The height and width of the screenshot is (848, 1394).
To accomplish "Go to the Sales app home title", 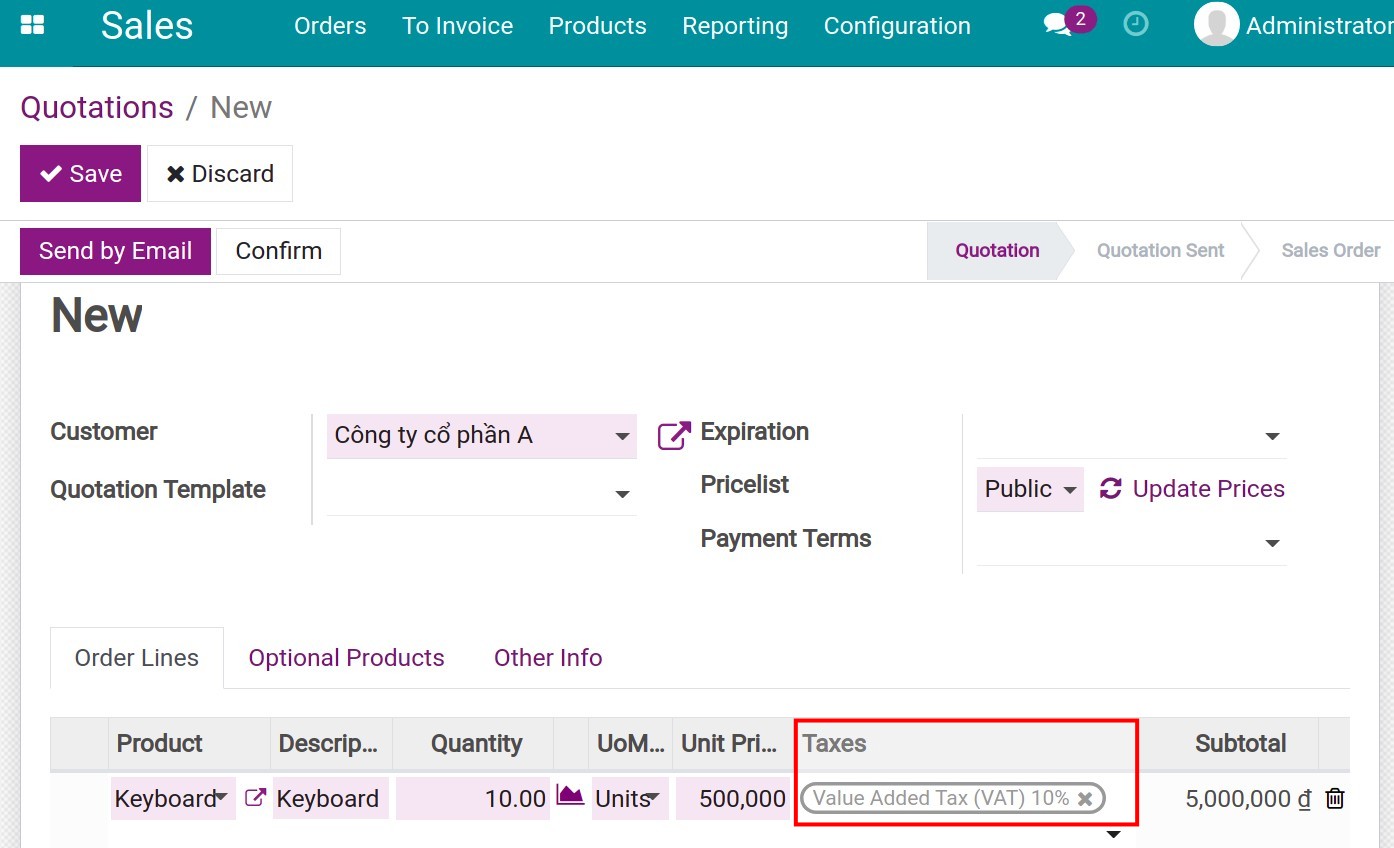I will click(x=147, y=25).
